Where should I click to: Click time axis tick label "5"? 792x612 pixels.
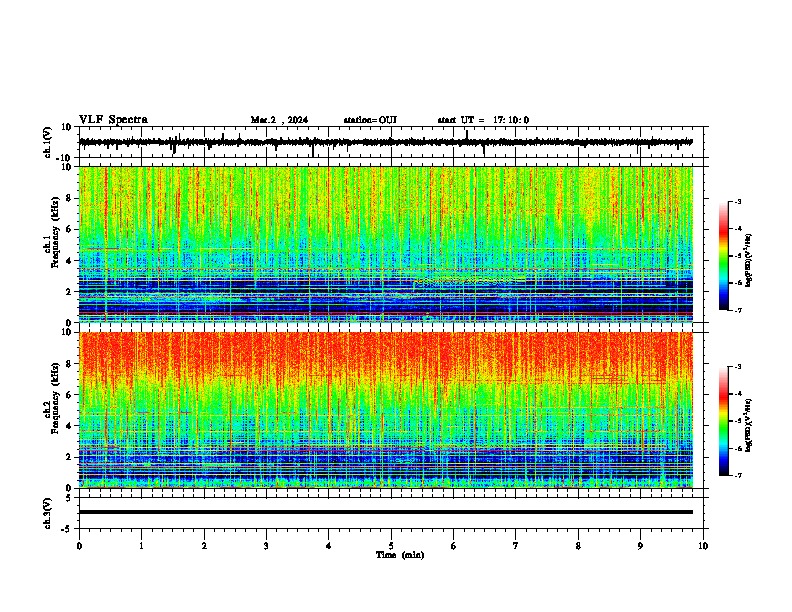click(391, 546)
